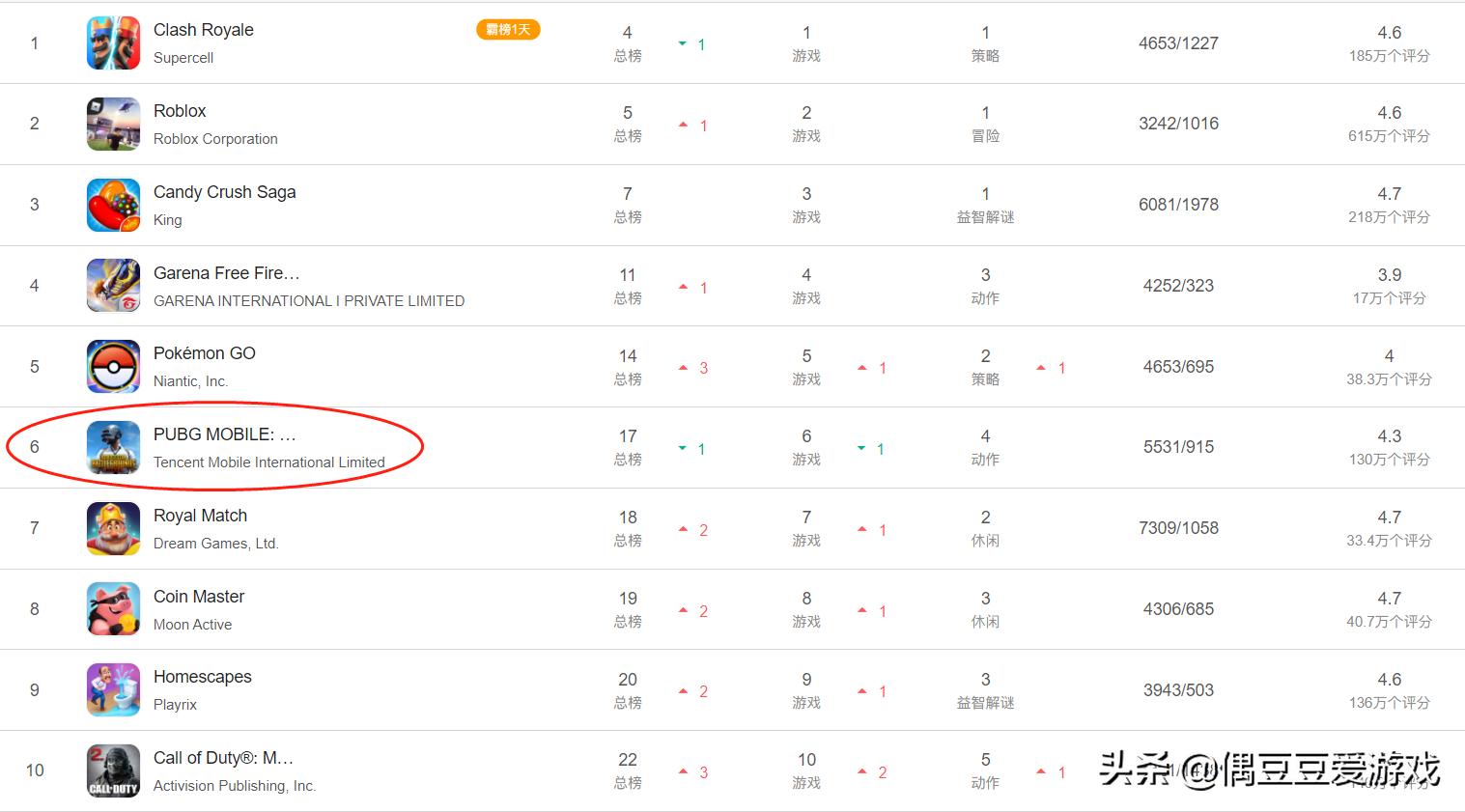Open the Garena Free Fire icon
1465x812 pixels.
pos(114,286)
